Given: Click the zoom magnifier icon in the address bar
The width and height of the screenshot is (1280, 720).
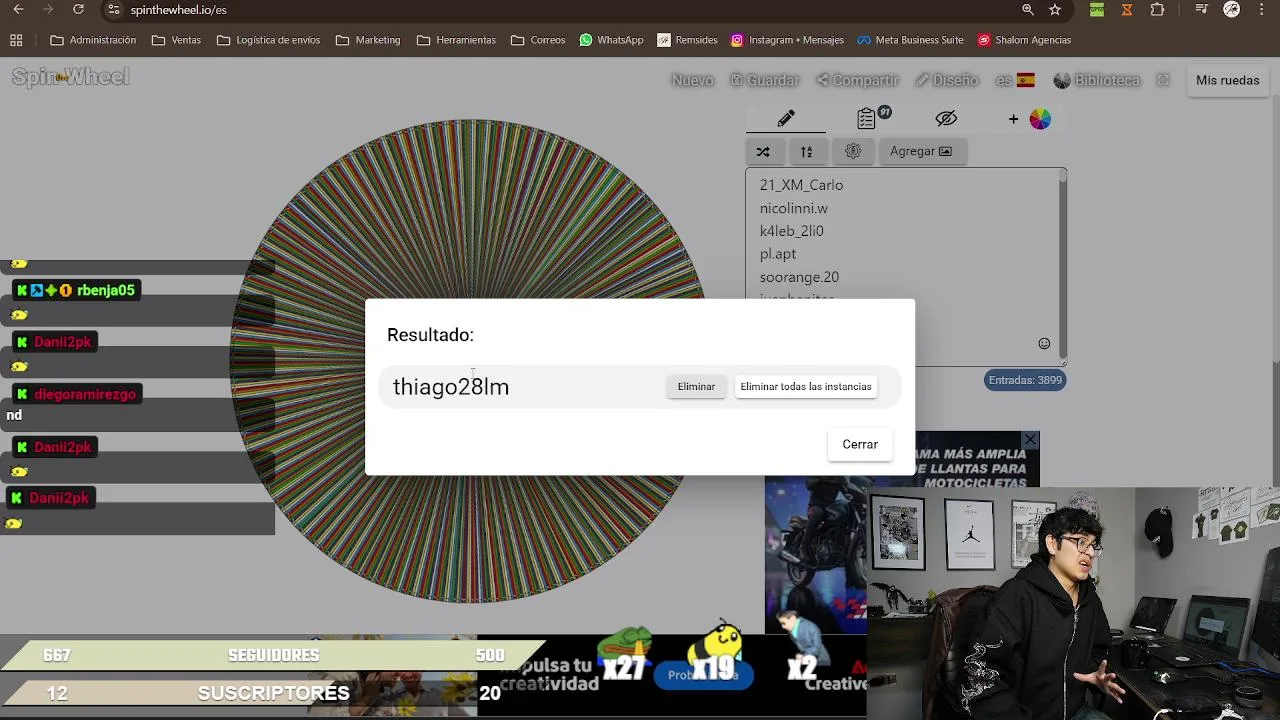Looking at the screenshot, I should click(1028, 10).
